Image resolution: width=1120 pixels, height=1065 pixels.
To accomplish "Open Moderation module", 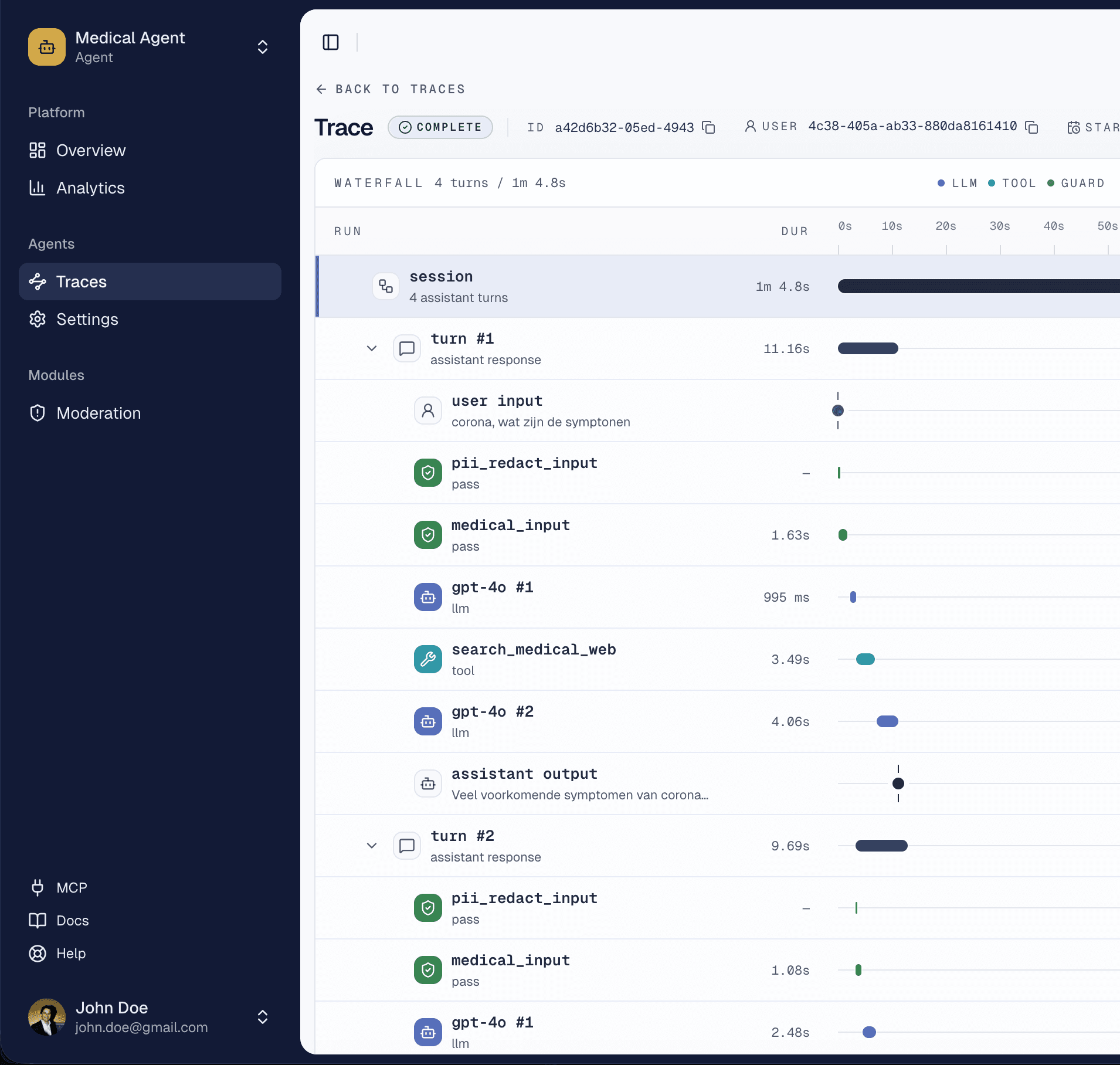I will click(150, 413).
